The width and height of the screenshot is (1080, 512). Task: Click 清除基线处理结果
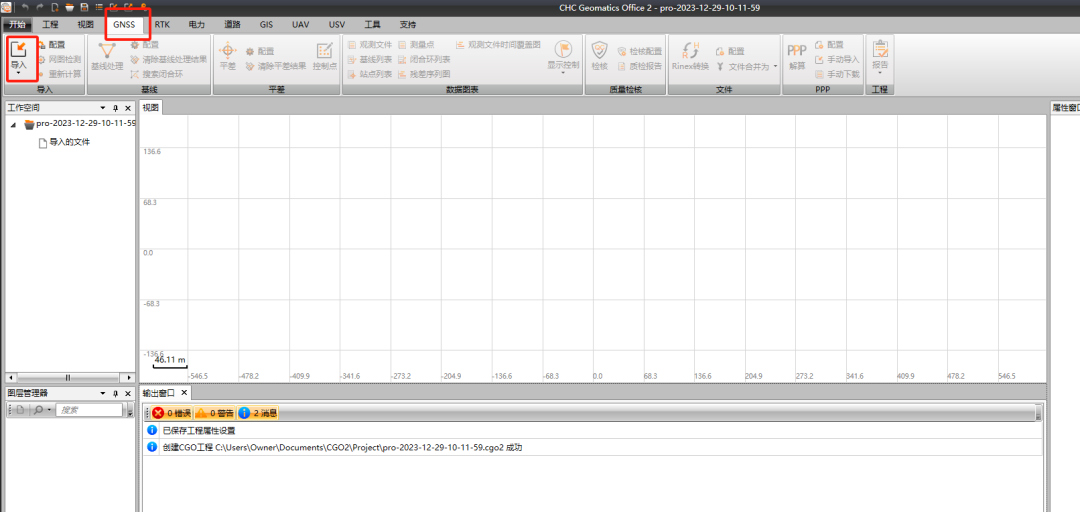point(168,59)
